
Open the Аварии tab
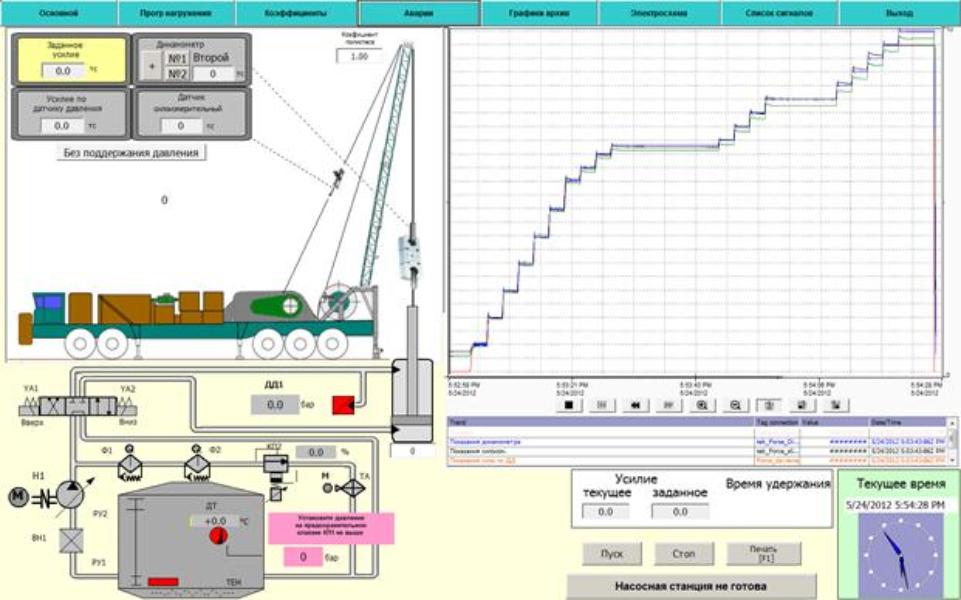[417, 14]
